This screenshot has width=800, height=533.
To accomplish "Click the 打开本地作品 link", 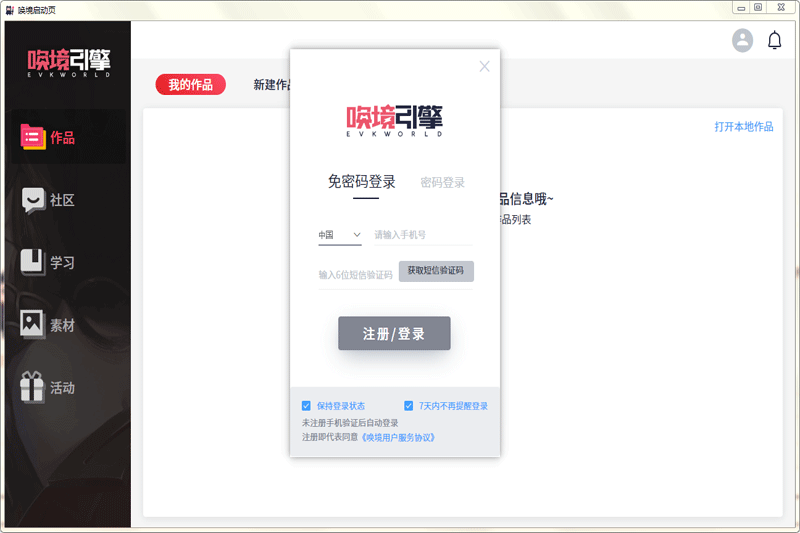I will coord(744,126).
